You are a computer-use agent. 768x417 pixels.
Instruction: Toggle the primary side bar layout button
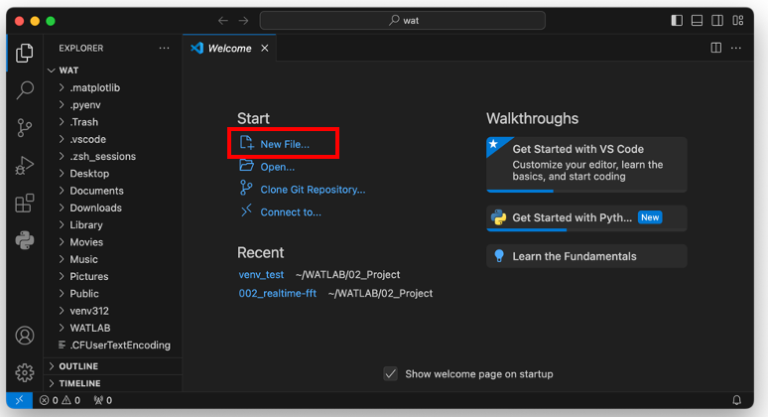(x=677, y=20)
